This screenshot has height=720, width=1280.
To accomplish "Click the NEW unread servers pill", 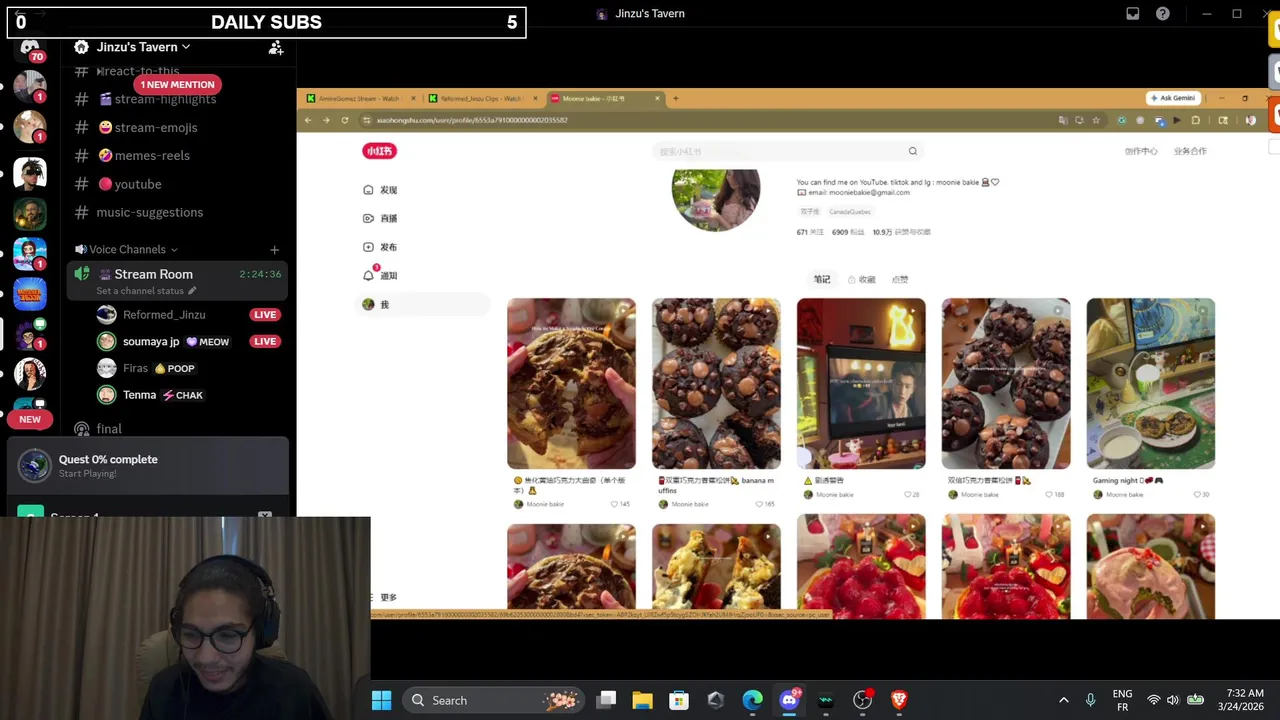I will (x=30, y=420).
